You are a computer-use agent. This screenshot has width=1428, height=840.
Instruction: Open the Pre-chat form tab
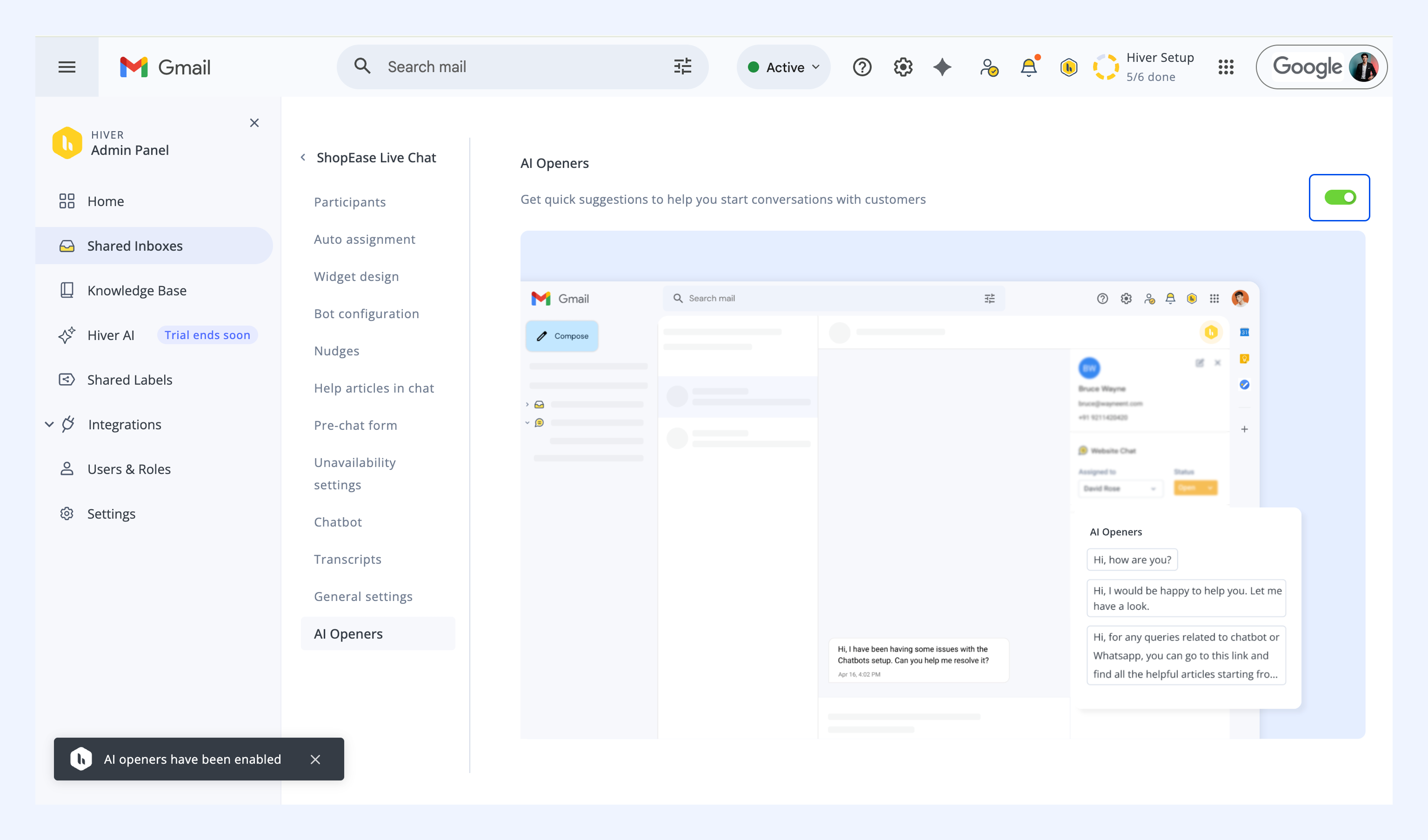click(355, 425)
